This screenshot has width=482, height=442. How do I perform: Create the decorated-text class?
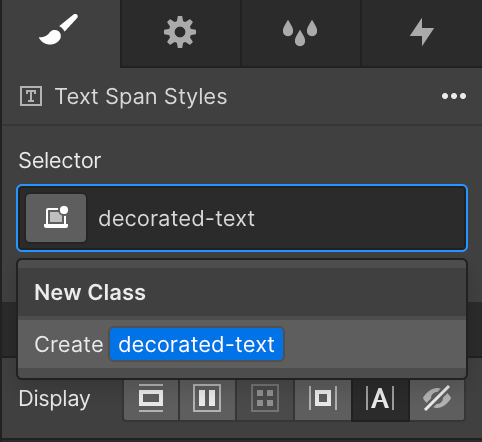click(242, 344)
